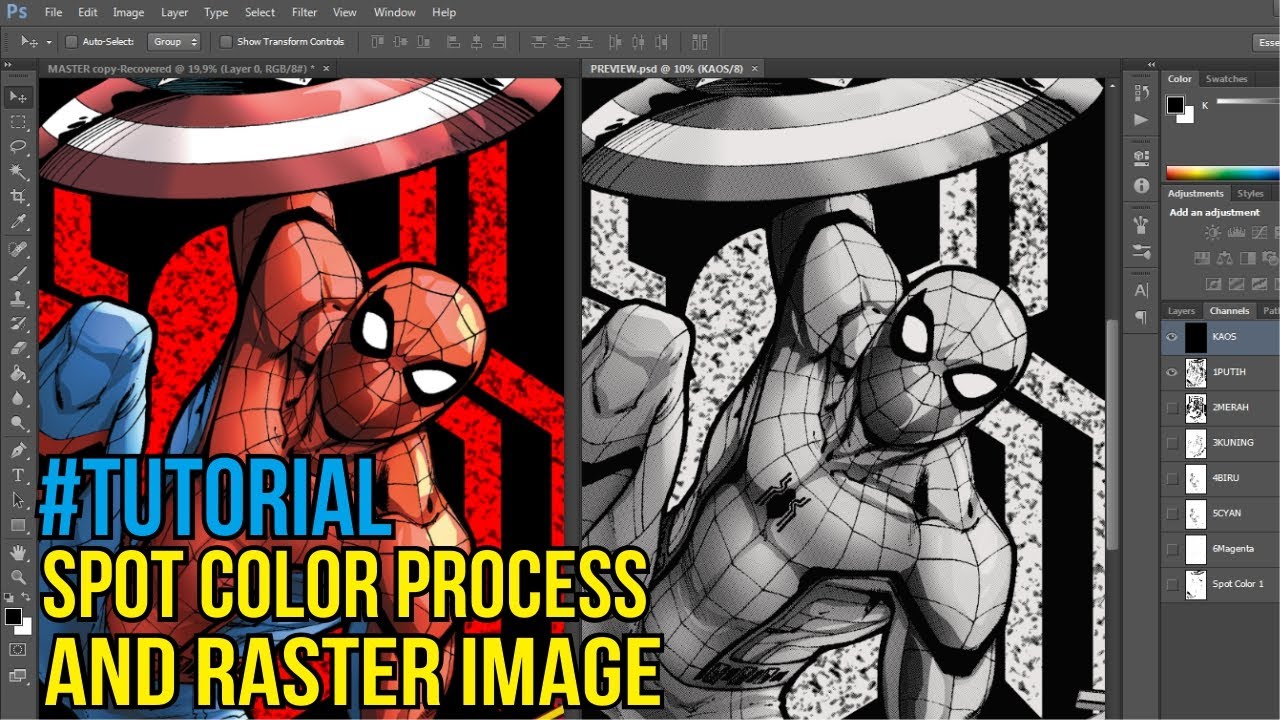Select the Brush tool
This screenshot has height=720, width=1280.
coord(18,273)
